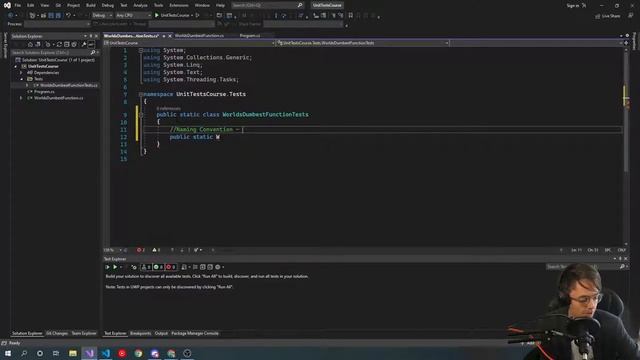The height and width of the screenshot is (360, 640).
Task: Click Run All Tests in Test Explorer
Action: pos(108,267)
